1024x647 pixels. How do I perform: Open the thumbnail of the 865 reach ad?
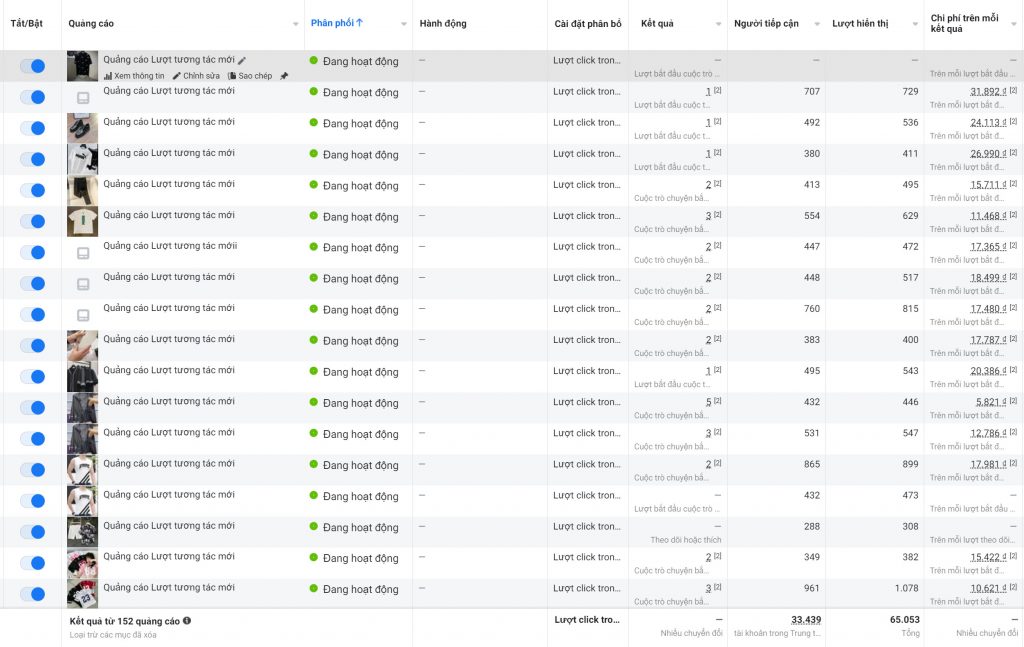[82, 469]
